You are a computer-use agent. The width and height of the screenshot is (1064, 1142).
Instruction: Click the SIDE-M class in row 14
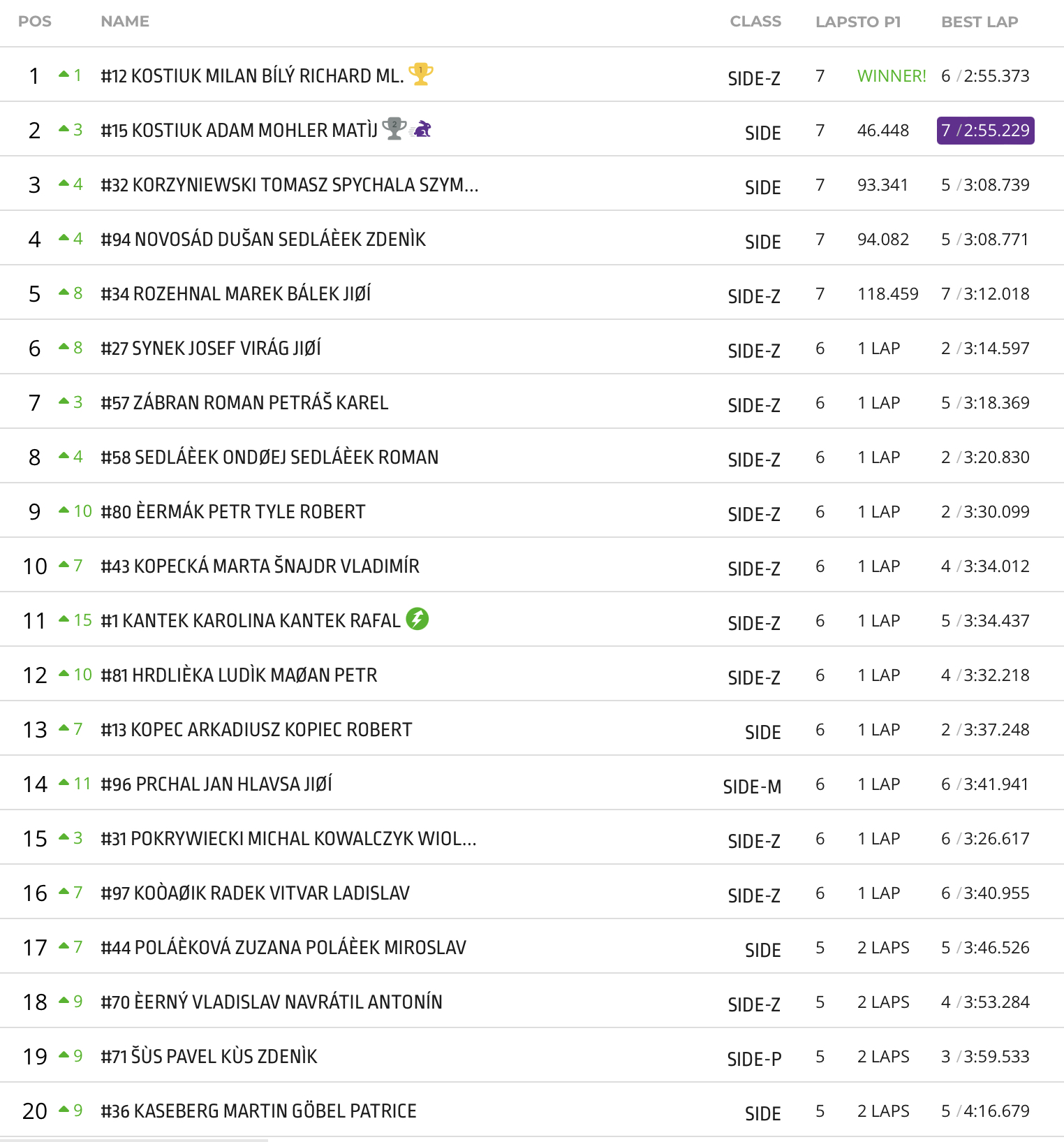pyautogui.click(x=752, y=786)
